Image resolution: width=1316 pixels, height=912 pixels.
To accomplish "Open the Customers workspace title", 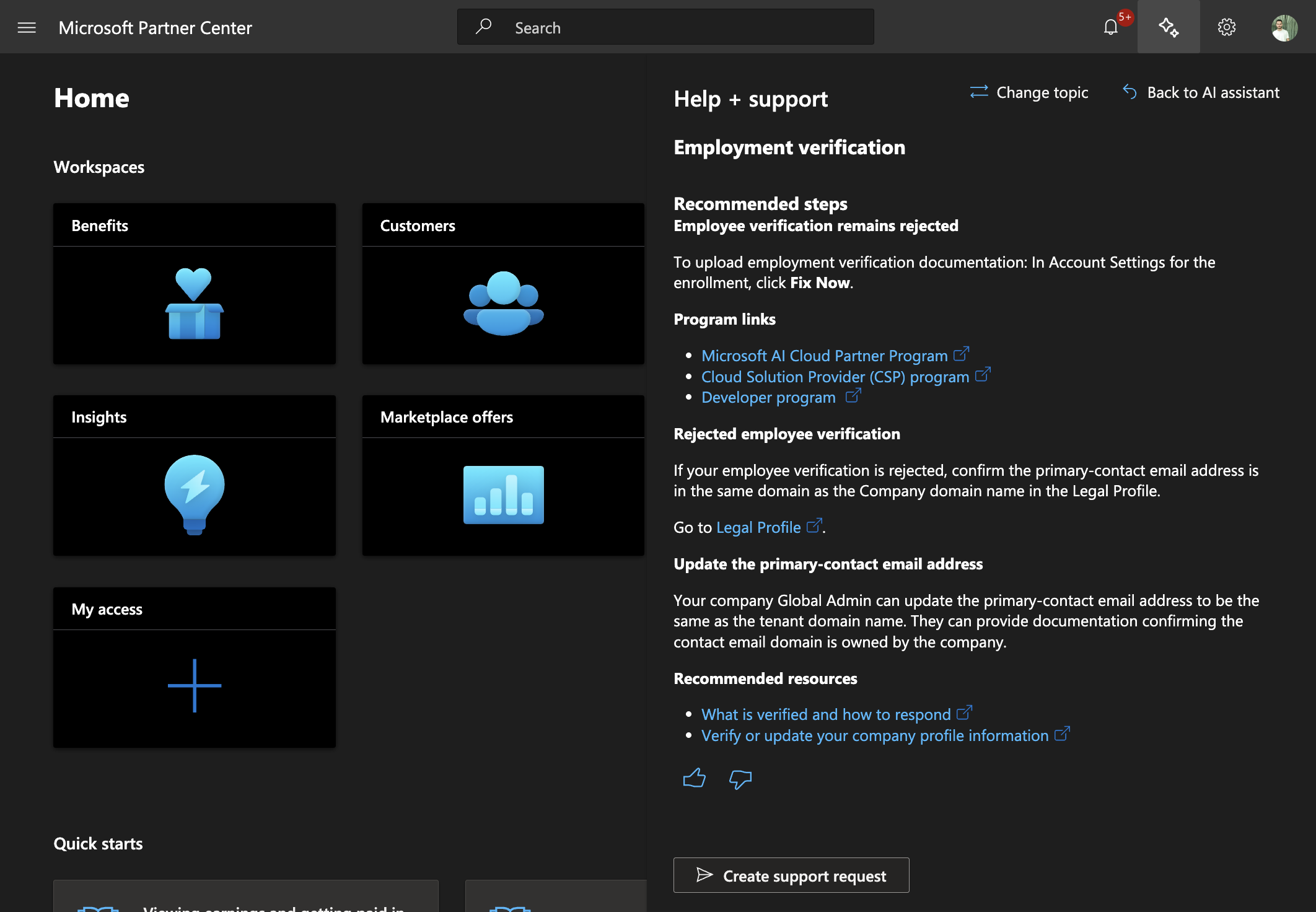I will [x=418, y=226].
